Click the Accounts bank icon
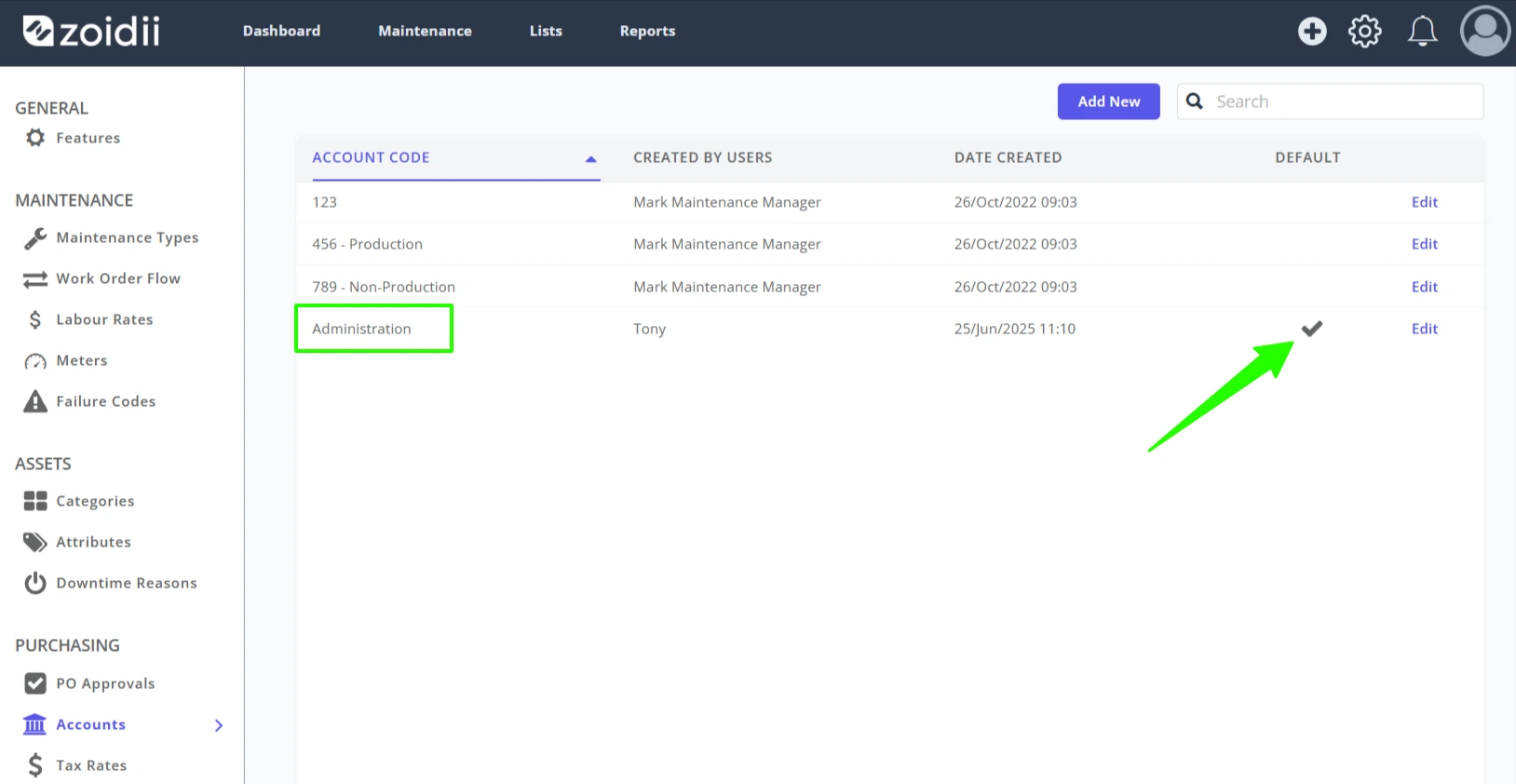 point(34,724)
